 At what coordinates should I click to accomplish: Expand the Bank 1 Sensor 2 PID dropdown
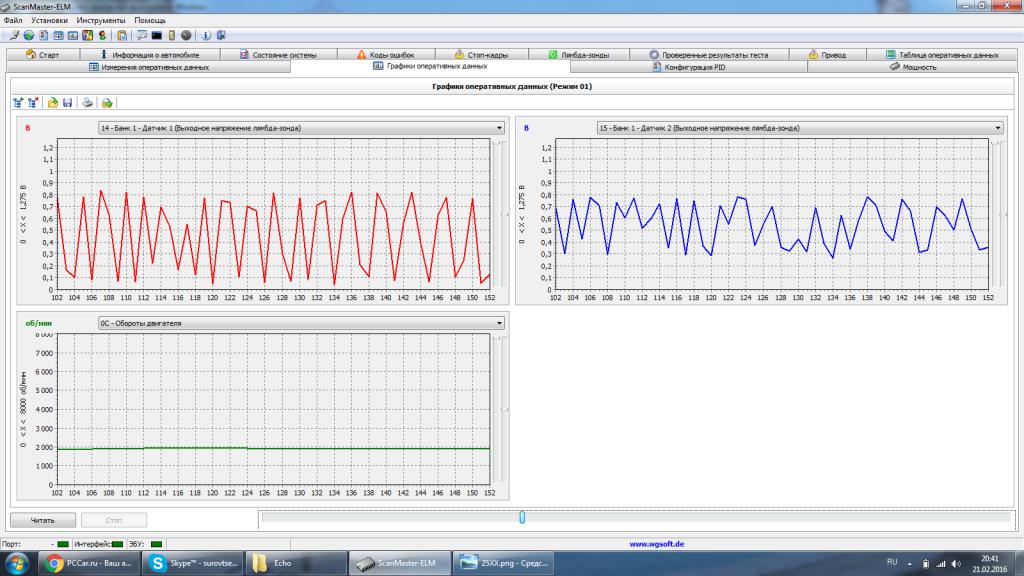(997, 128)
